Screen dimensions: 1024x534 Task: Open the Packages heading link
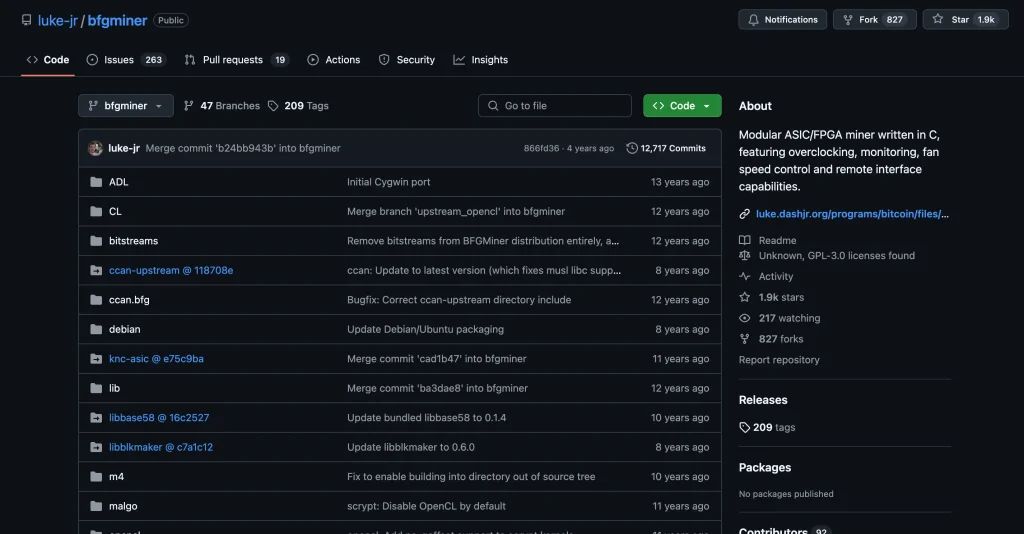pyautogui.click(x=765, y=467)
